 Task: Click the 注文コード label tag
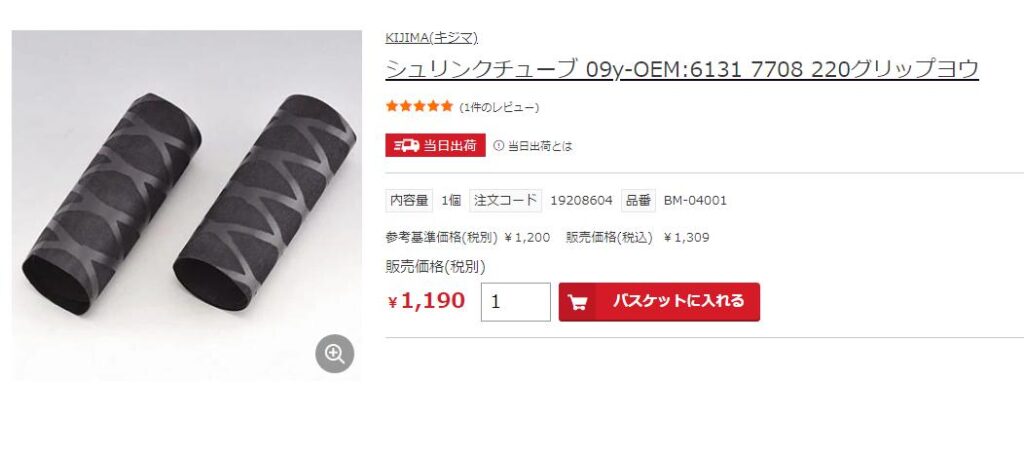[x=505, y=200]
